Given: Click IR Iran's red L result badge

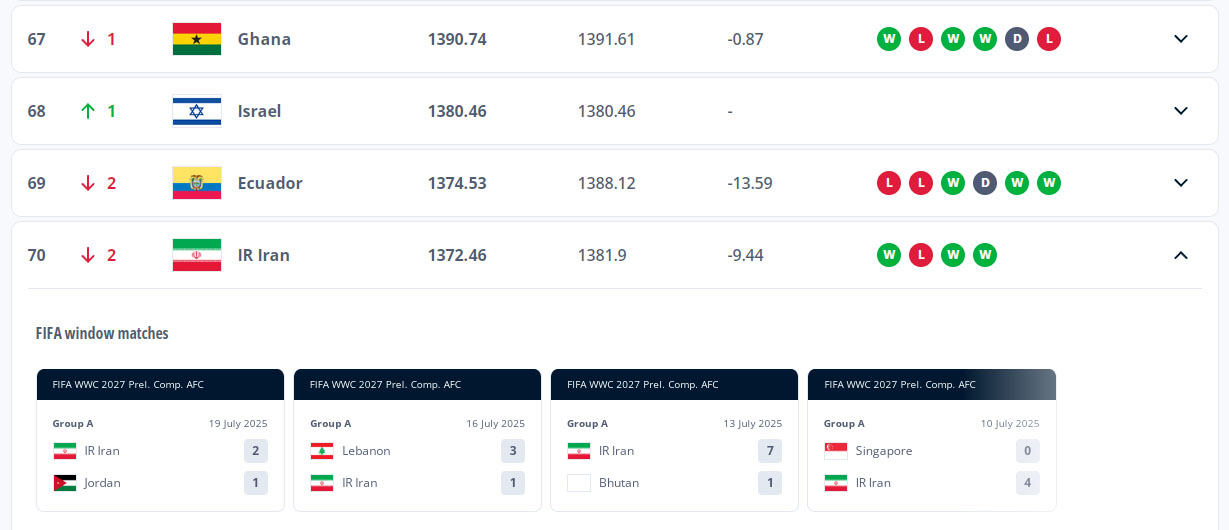Looking at the screenshot, I should coord(921,255).
